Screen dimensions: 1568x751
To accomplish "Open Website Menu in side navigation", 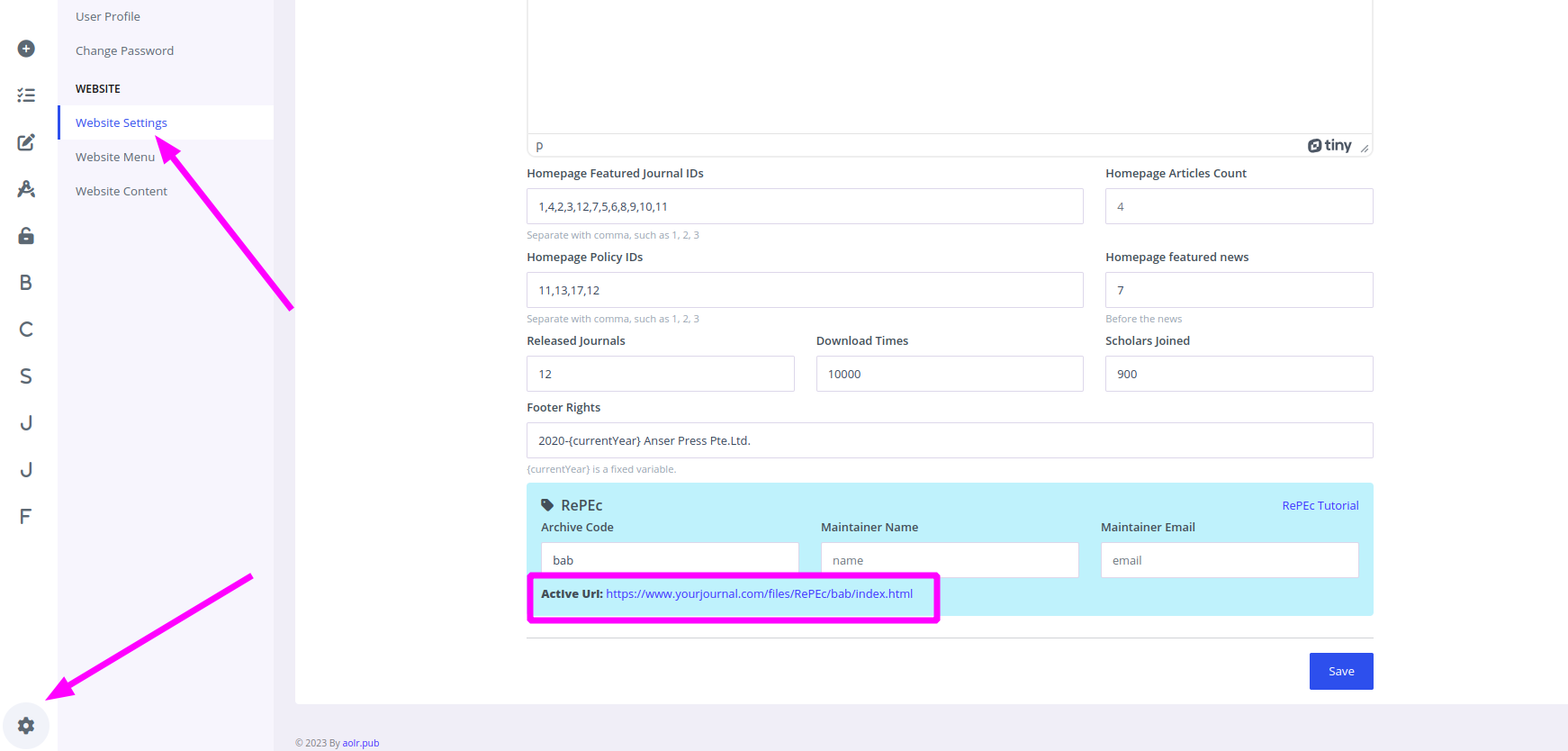I will tap(115, 157).
